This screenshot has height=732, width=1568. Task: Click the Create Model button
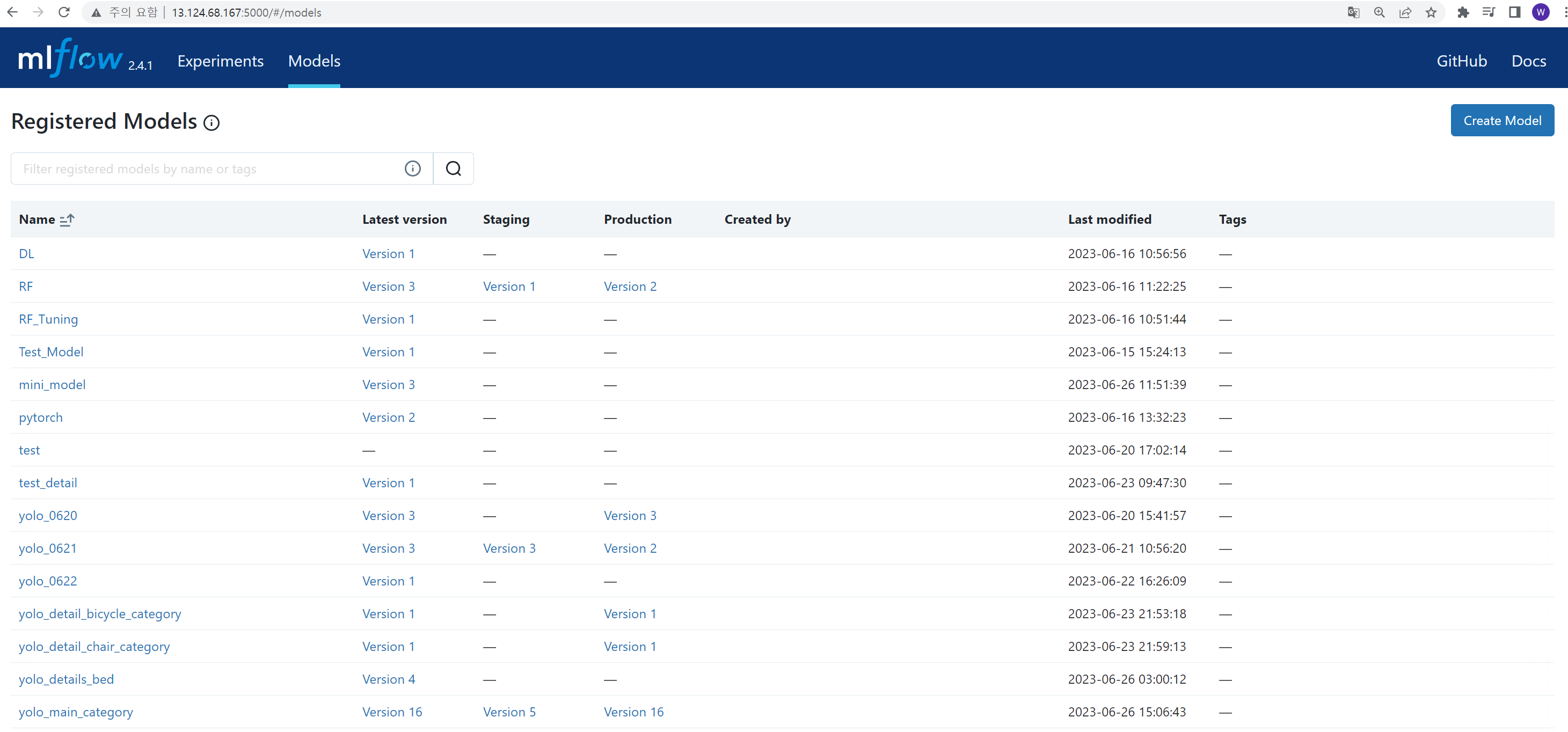(x=1501, y=120)
